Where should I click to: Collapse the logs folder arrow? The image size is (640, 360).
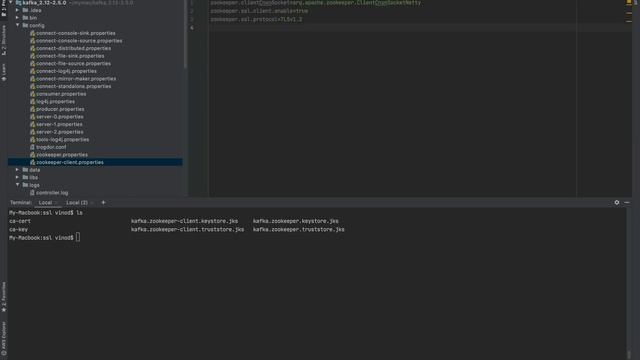pos(17,184)
